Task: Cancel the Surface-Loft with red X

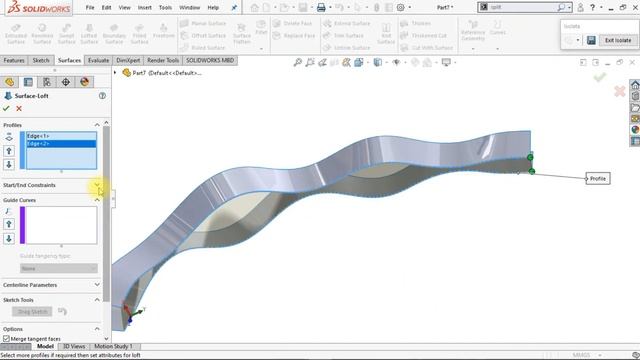Action: [x=19, y=108]
